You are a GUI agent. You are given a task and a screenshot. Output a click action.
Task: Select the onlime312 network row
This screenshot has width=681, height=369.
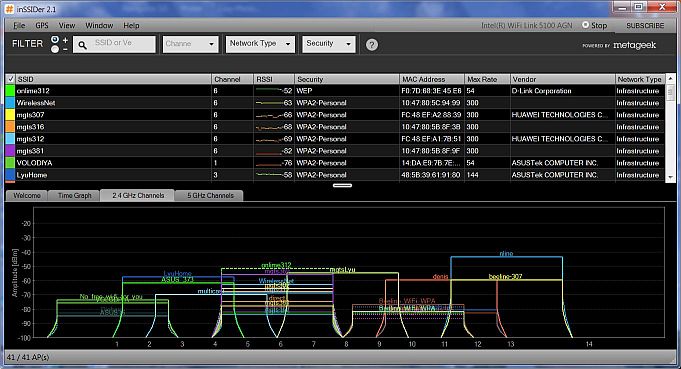[x=335, y=91]
